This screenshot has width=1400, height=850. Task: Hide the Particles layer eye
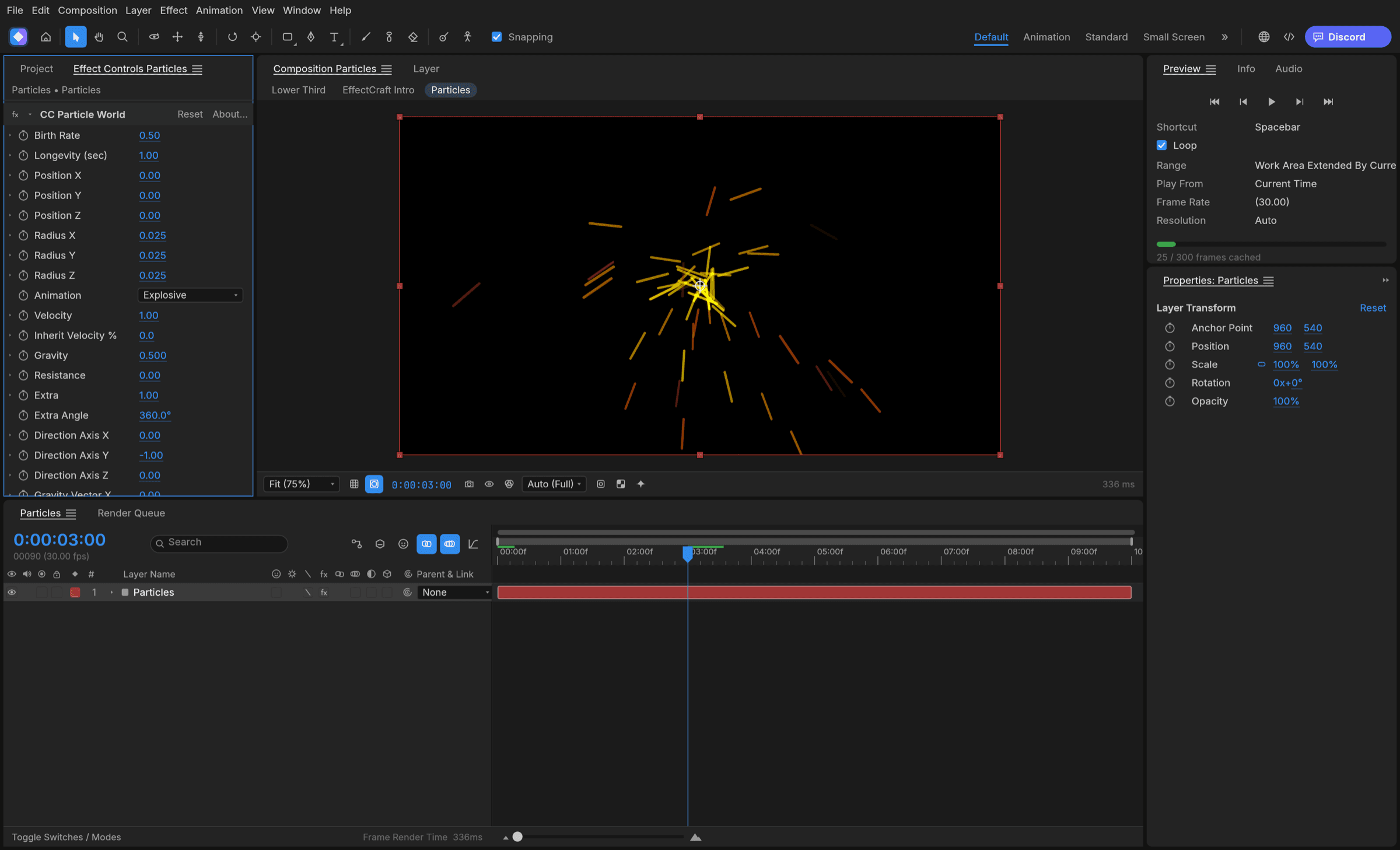click(x=11, y=592)
